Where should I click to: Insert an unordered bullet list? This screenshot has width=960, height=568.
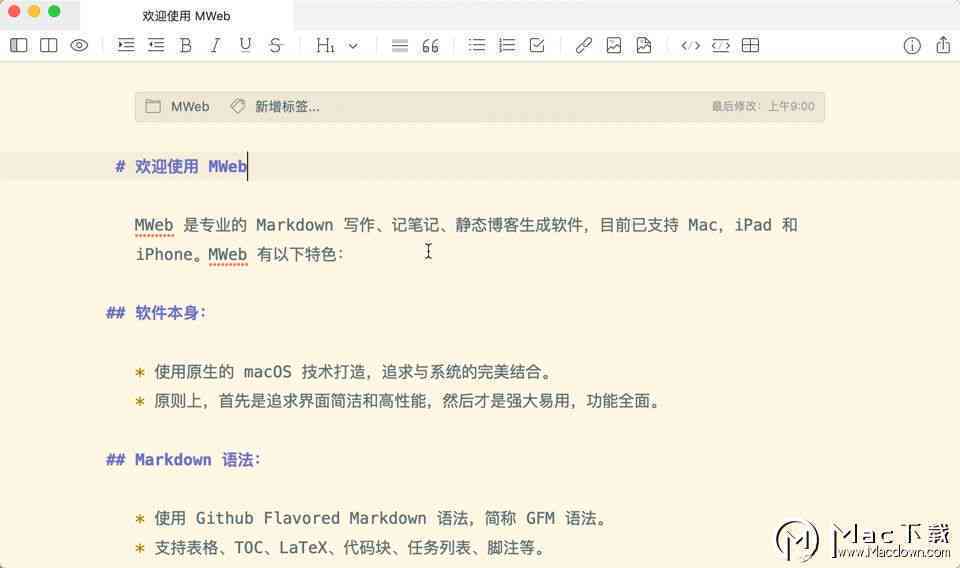(477, 45)
